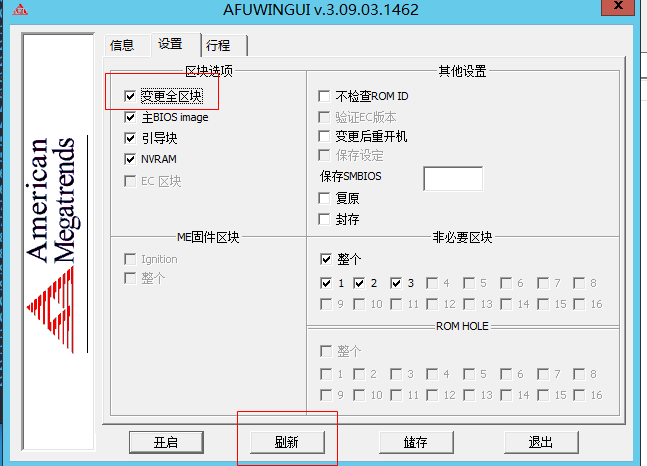Click ROM HOLE block 5 checkbox
Viewport: 647px width, 466px height.
coord(469,374)
